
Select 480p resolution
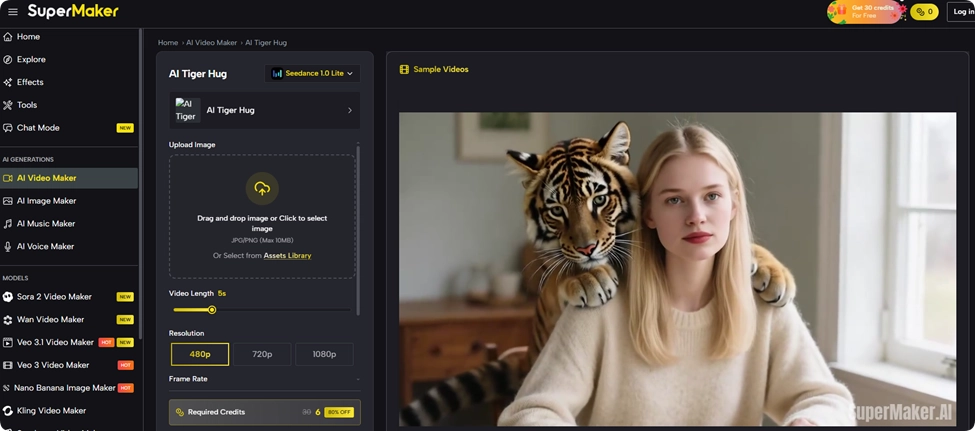click(x=200, y=355)
